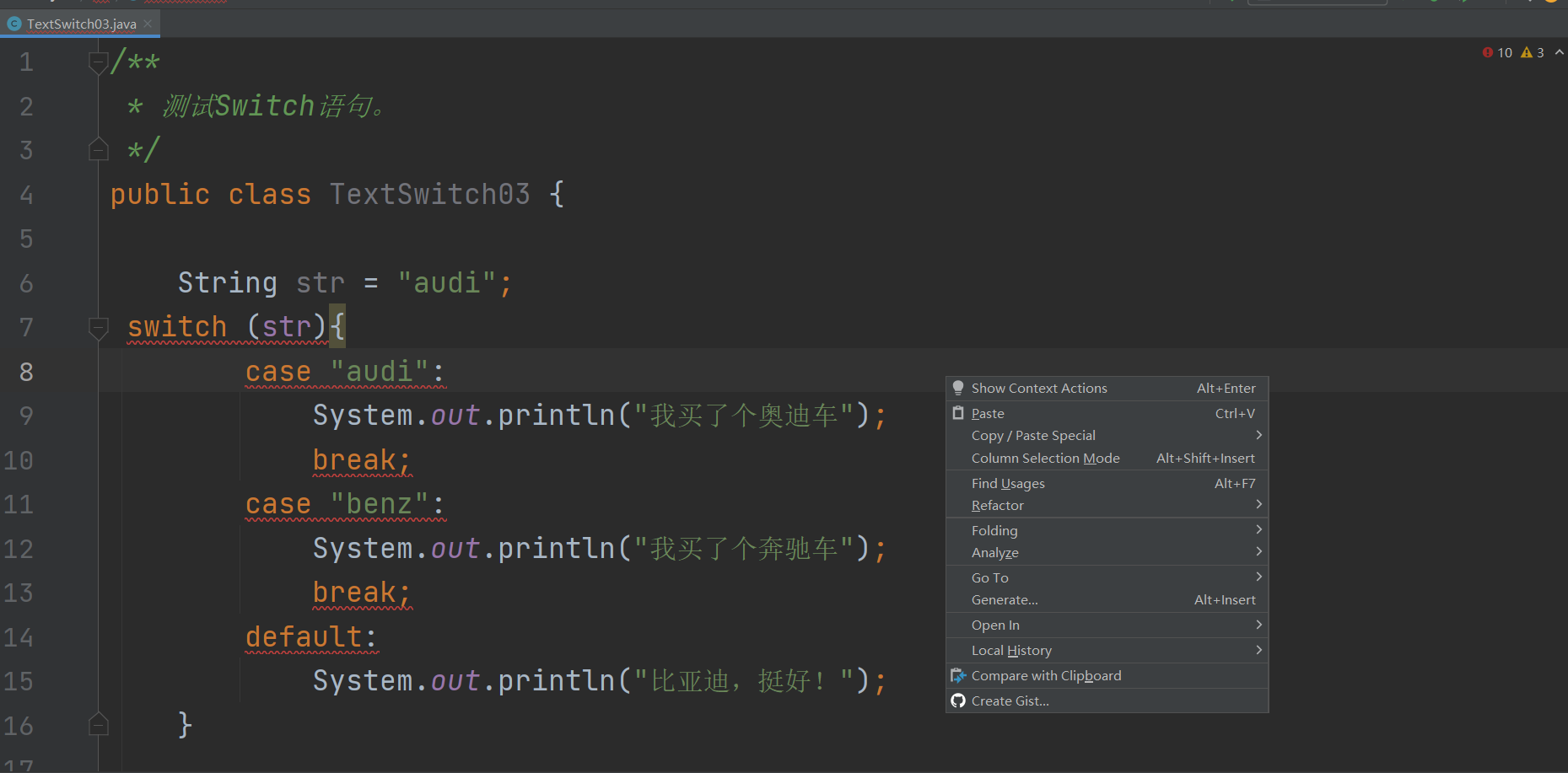Click the class name TextSwitch03 in code

pyautogui.click(x=429, y=195)
